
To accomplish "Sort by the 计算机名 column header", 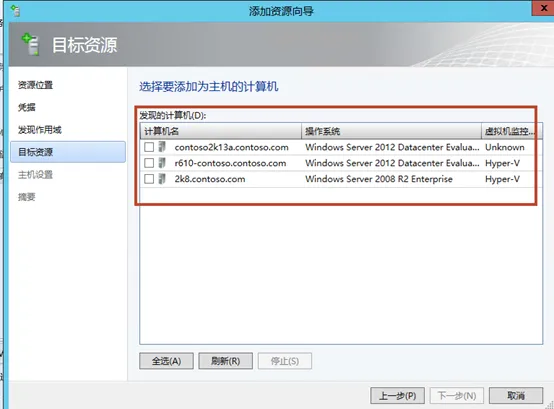I will 221,131.
